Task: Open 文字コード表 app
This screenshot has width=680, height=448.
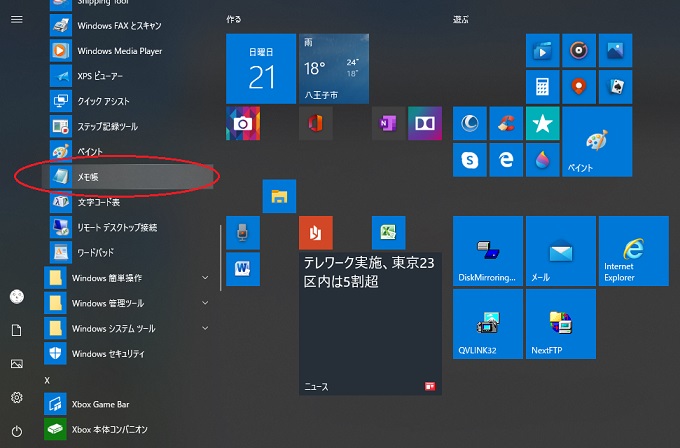Action: [128, 202]
